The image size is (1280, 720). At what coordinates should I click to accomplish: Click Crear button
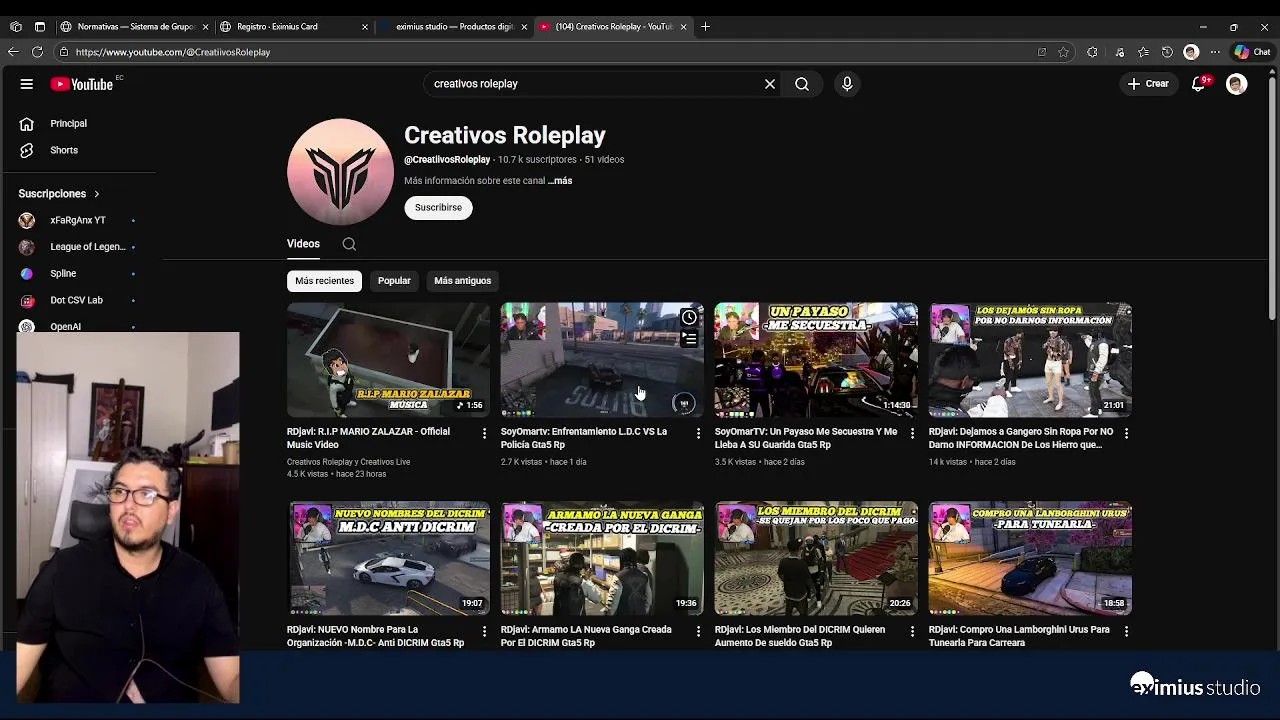point(1148,84)
